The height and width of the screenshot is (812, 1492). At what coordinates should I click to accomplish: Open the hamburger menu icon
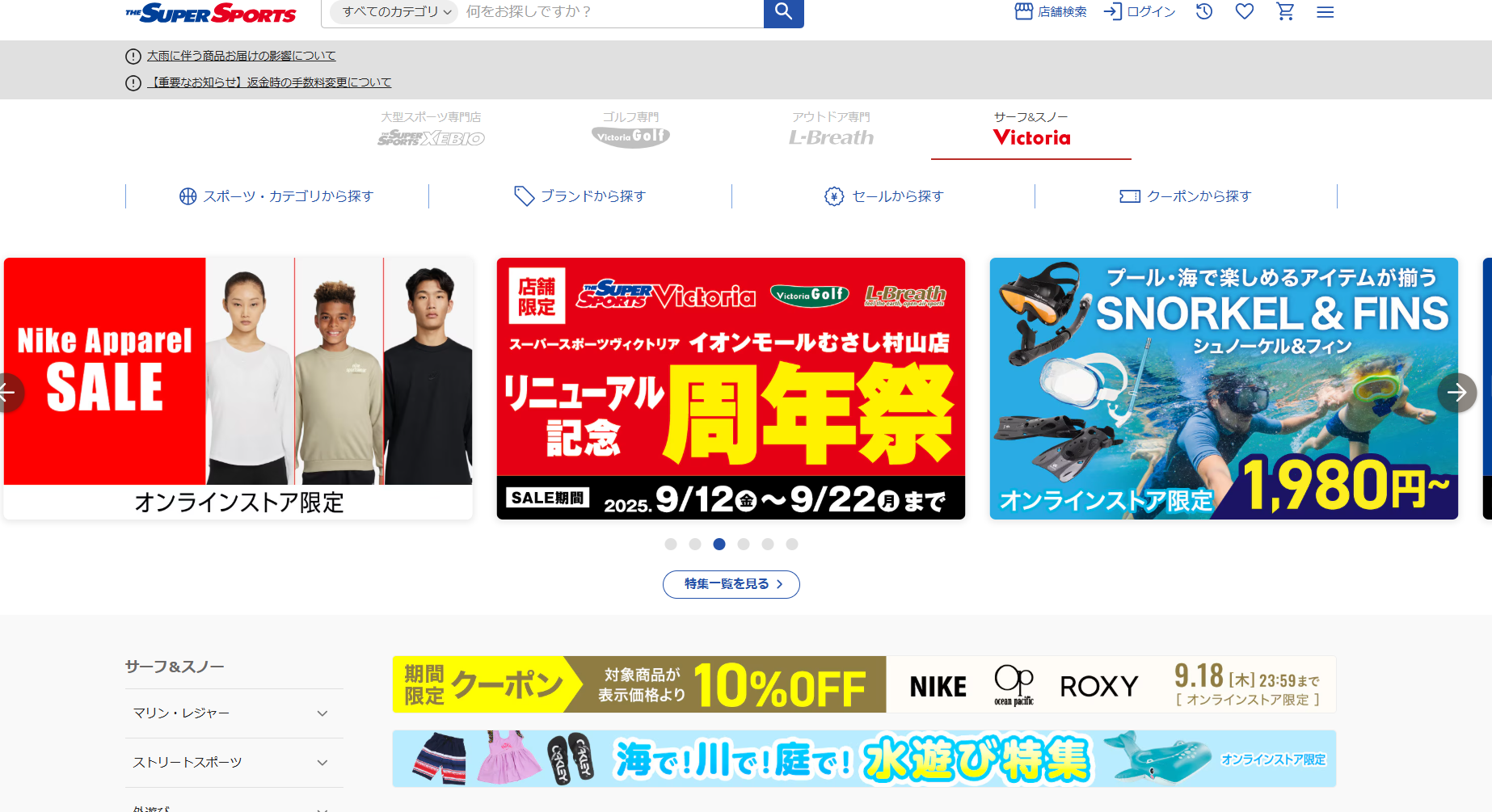1325,12
